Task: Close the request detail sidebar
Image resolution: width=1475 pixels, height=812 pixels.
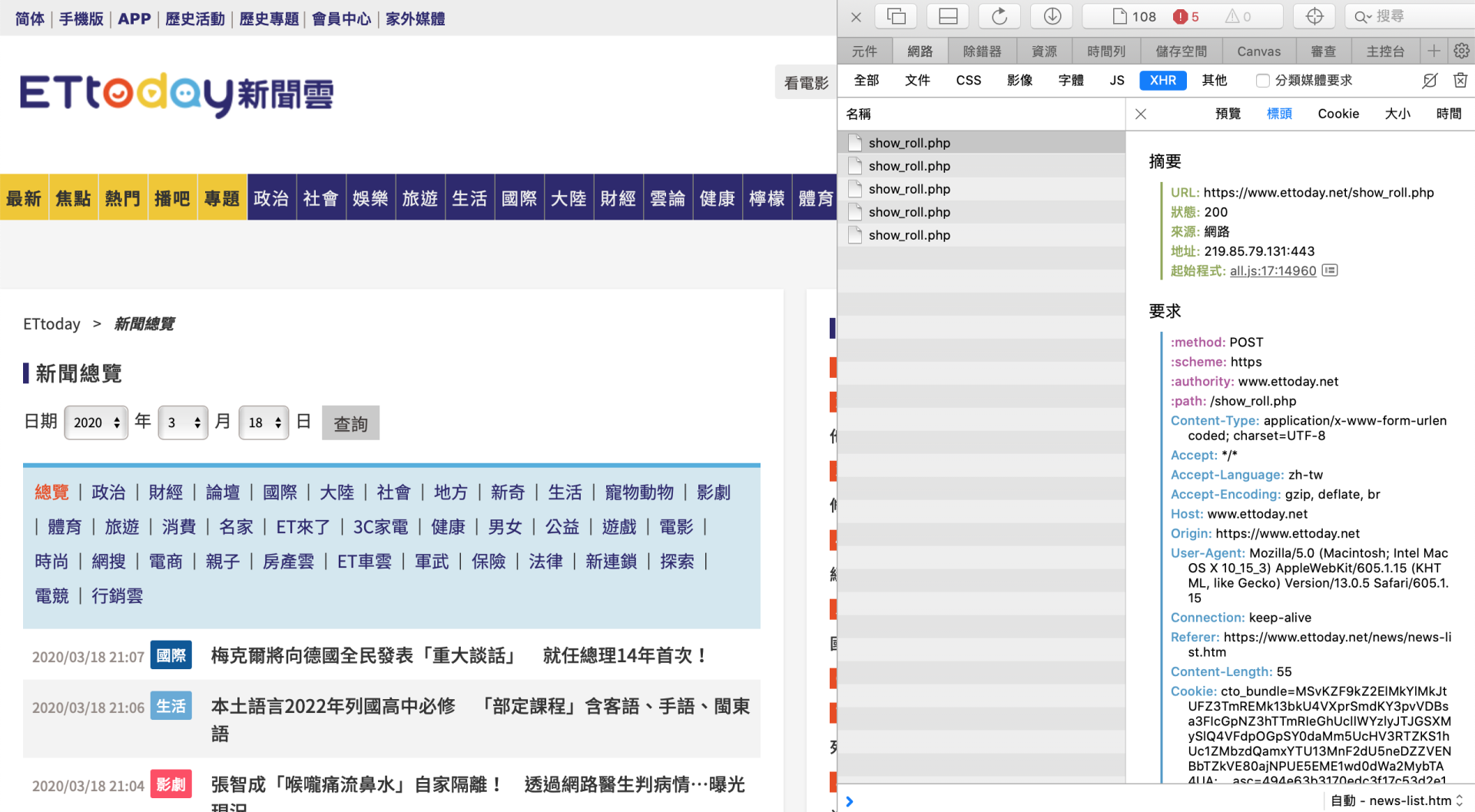Action: [x=1141, y=114]
